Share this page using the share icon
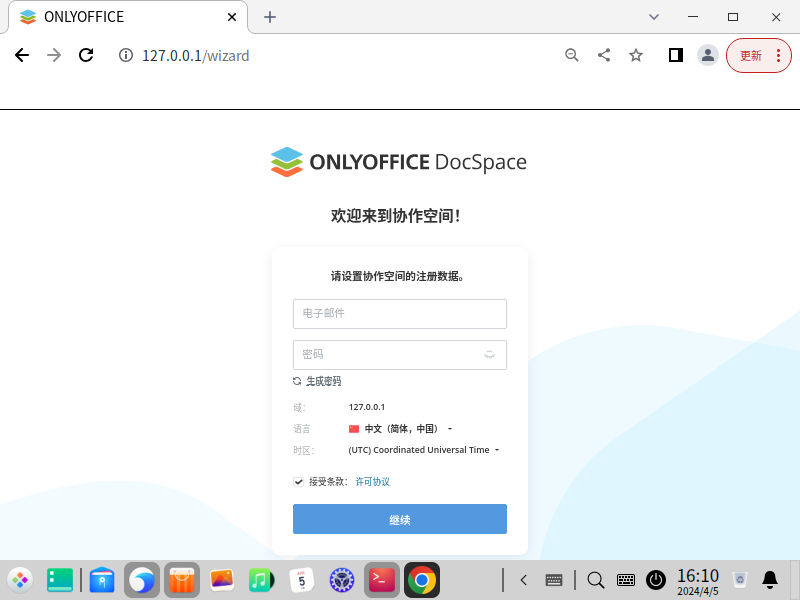The image size is (800, 600). coord(604,55)
